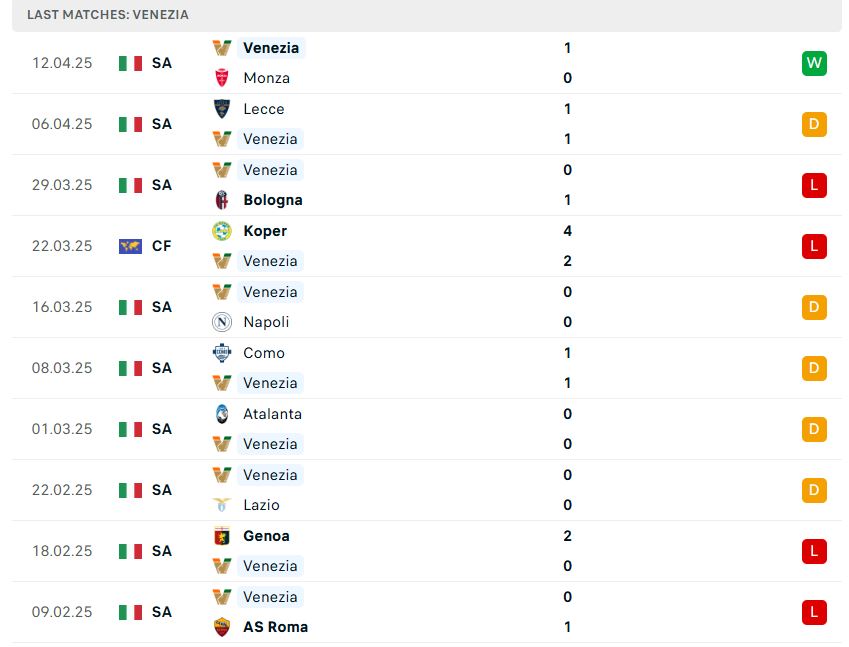Select the 12.04.25 match date row
The height and width of the screenshot is (647, 849).
click(x=427, y=63)
